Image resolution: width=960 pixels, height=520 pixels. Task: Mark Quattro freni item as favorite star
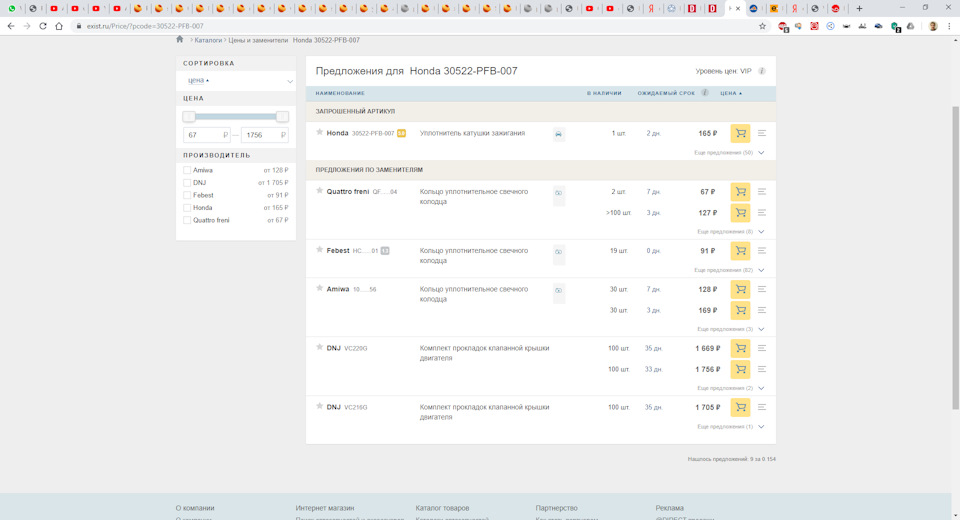[x=319, y=191]
